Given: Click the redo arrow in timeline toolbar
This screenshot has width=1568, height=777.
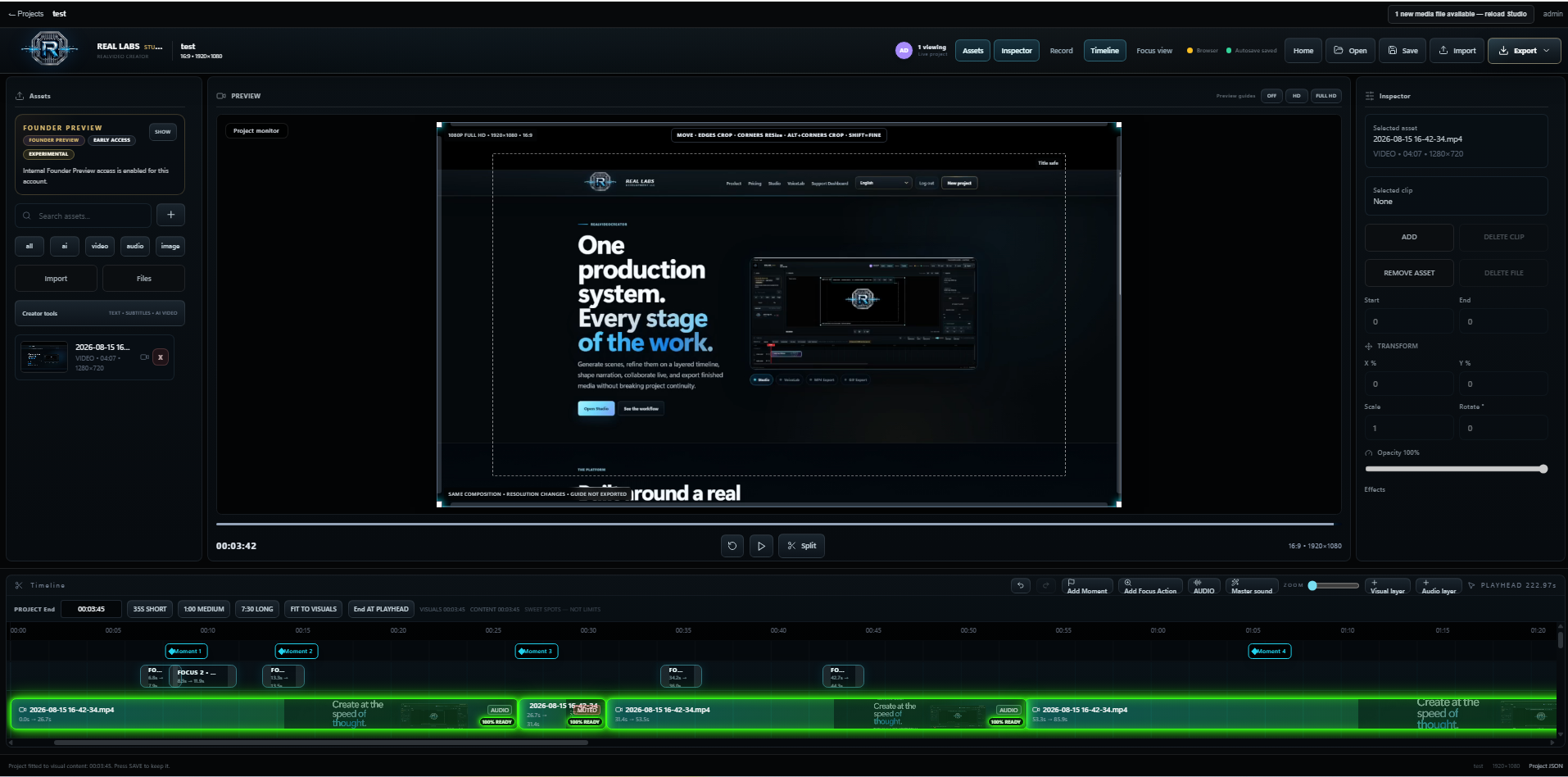Looking at the screenshot, I should [1045, 585].
